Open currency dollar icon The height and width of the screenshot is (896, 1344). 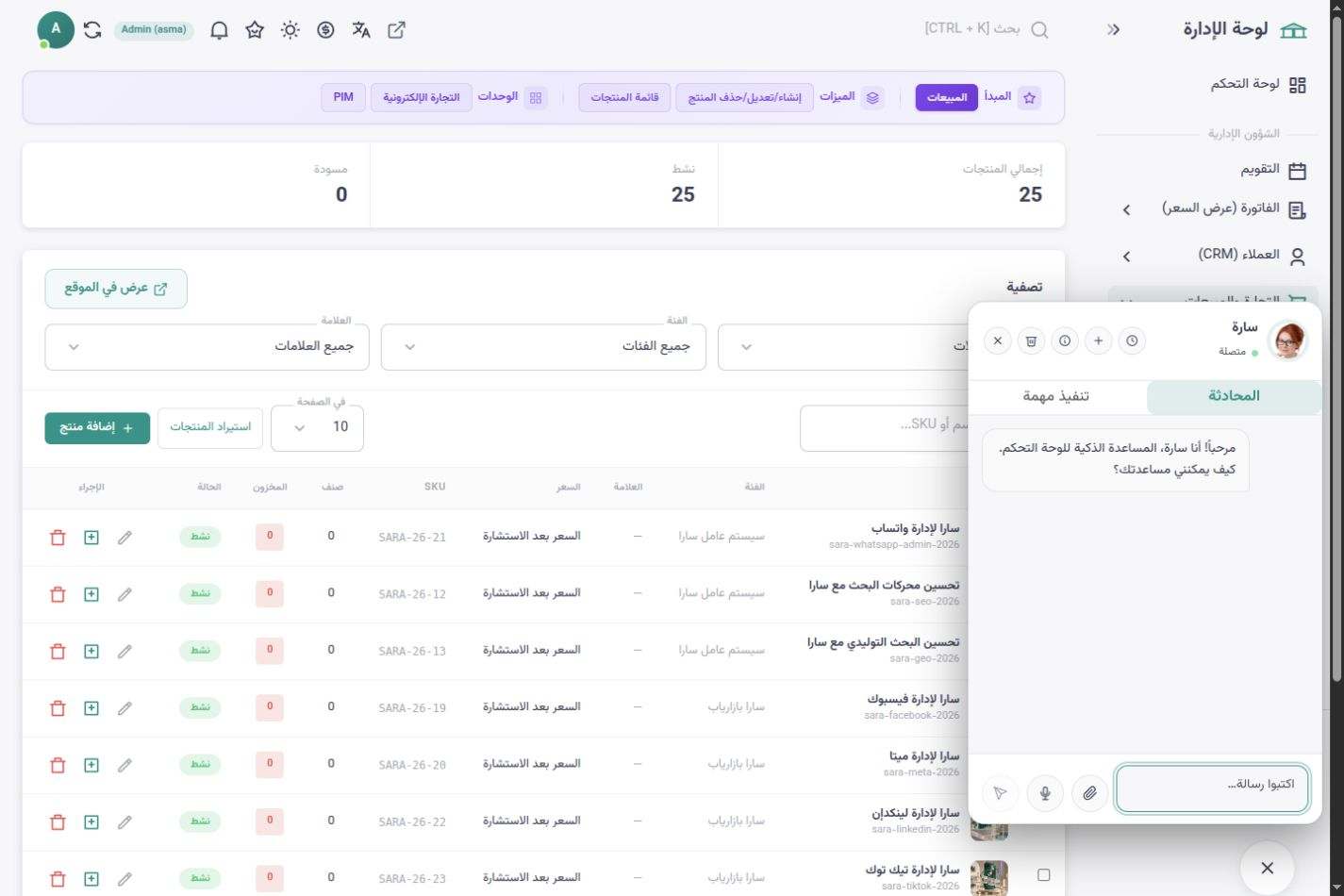coord(326,30)
